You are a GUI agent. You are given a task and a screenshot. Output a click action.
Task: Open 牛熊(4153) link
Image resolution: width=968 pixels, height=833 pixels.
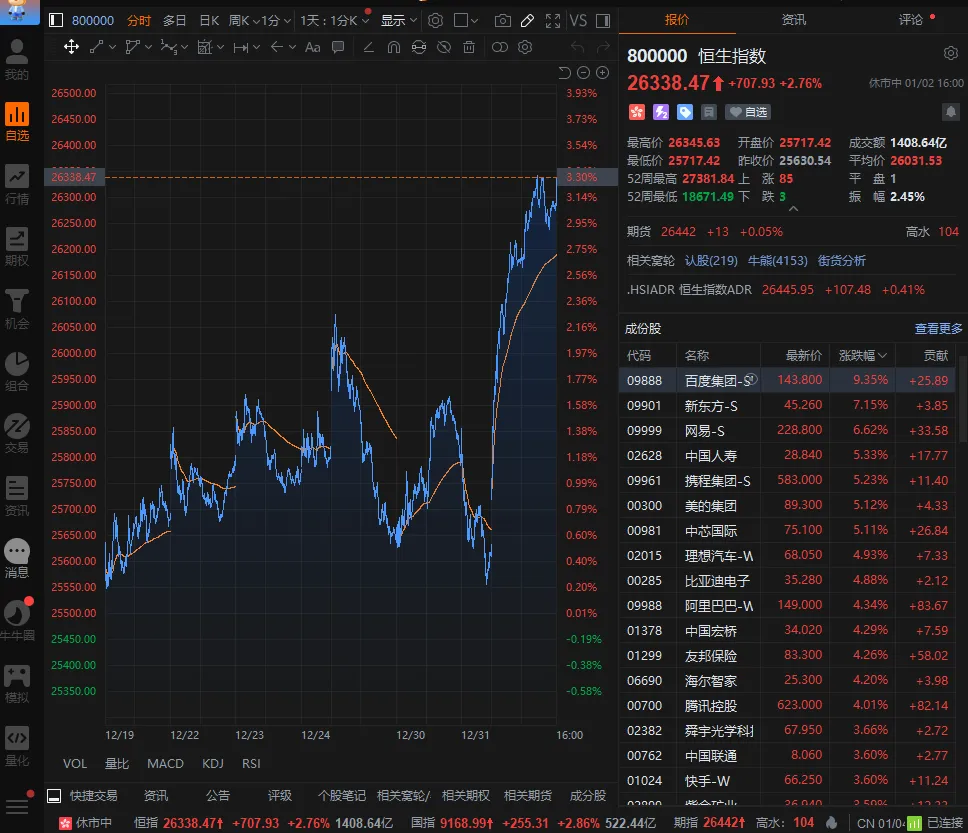click(777, 261)
